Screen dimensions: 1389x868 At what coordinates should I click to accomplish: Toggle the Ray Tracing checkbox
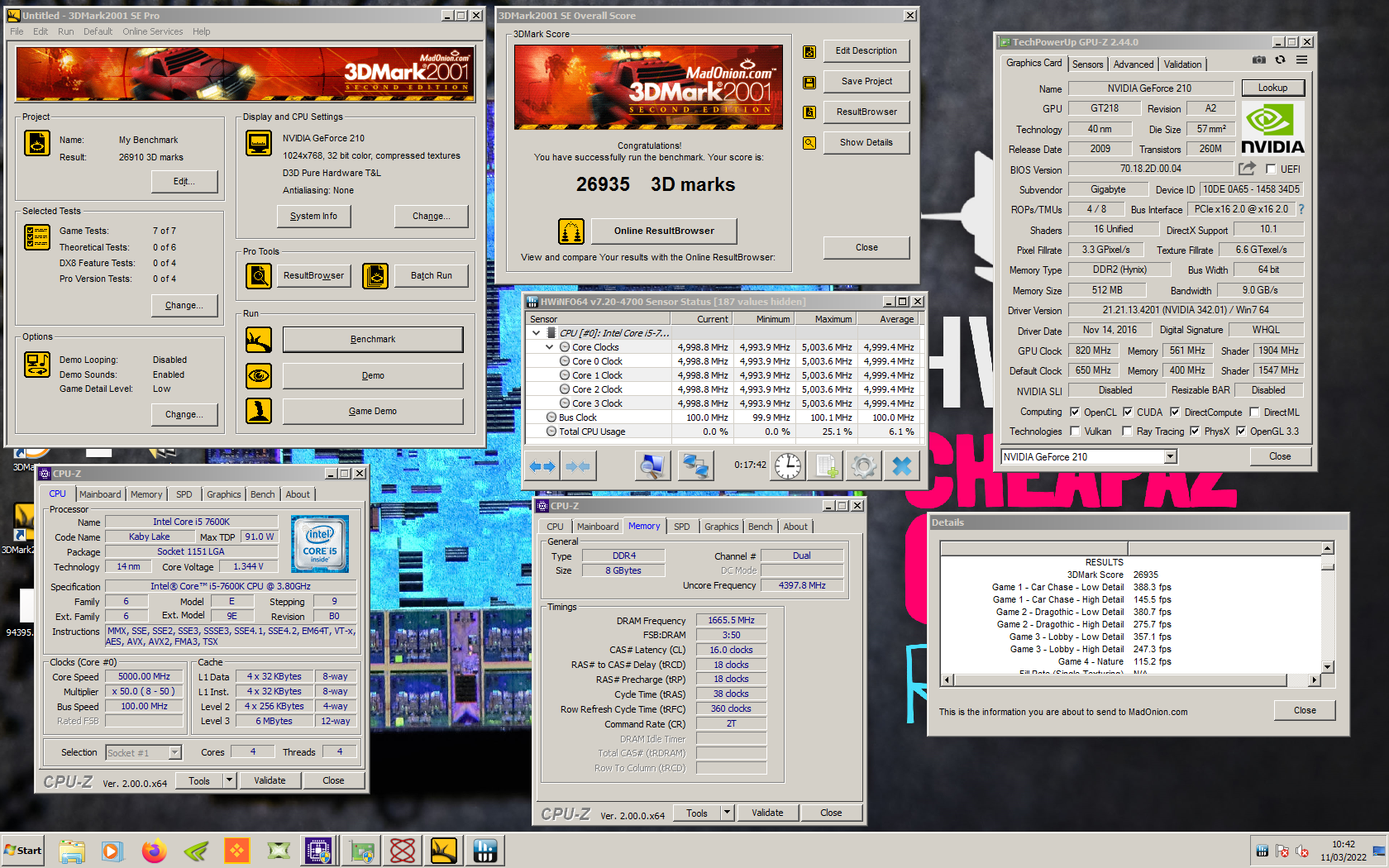(x=1127, y=431)
